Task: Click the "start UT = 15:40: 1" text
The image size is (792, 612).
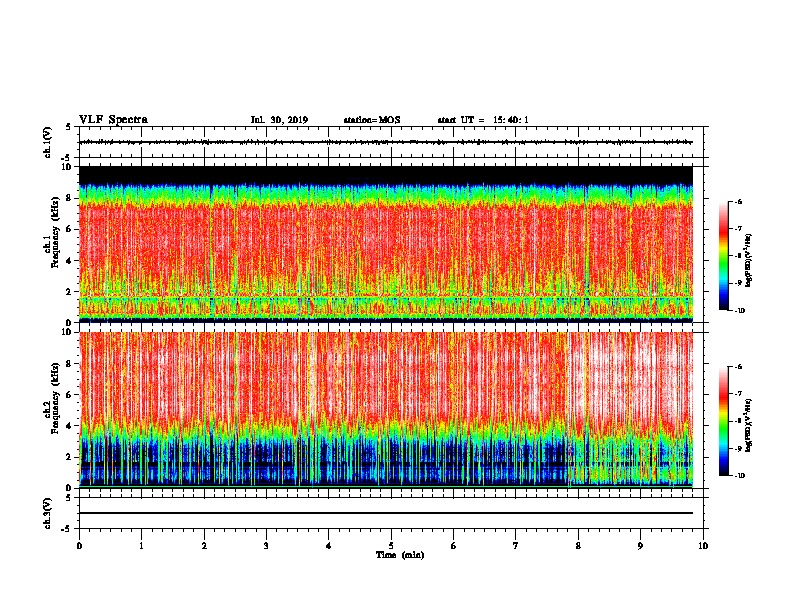Action: pyautogui.click(x=483, y=120)
